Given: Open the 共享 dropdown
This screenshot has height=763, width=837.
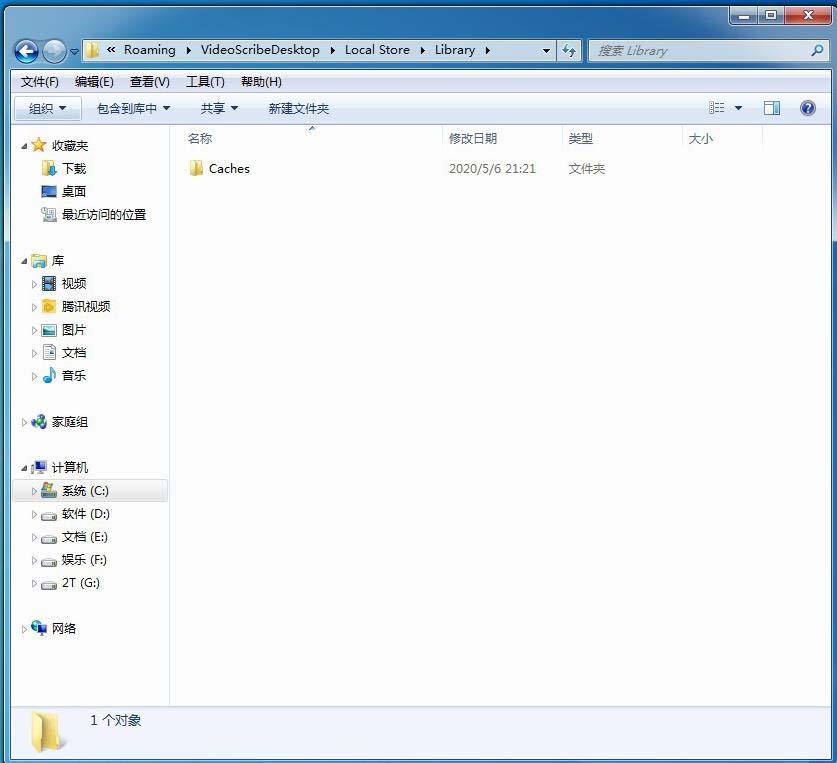Looking at the screenshot, I should [219, 108].
